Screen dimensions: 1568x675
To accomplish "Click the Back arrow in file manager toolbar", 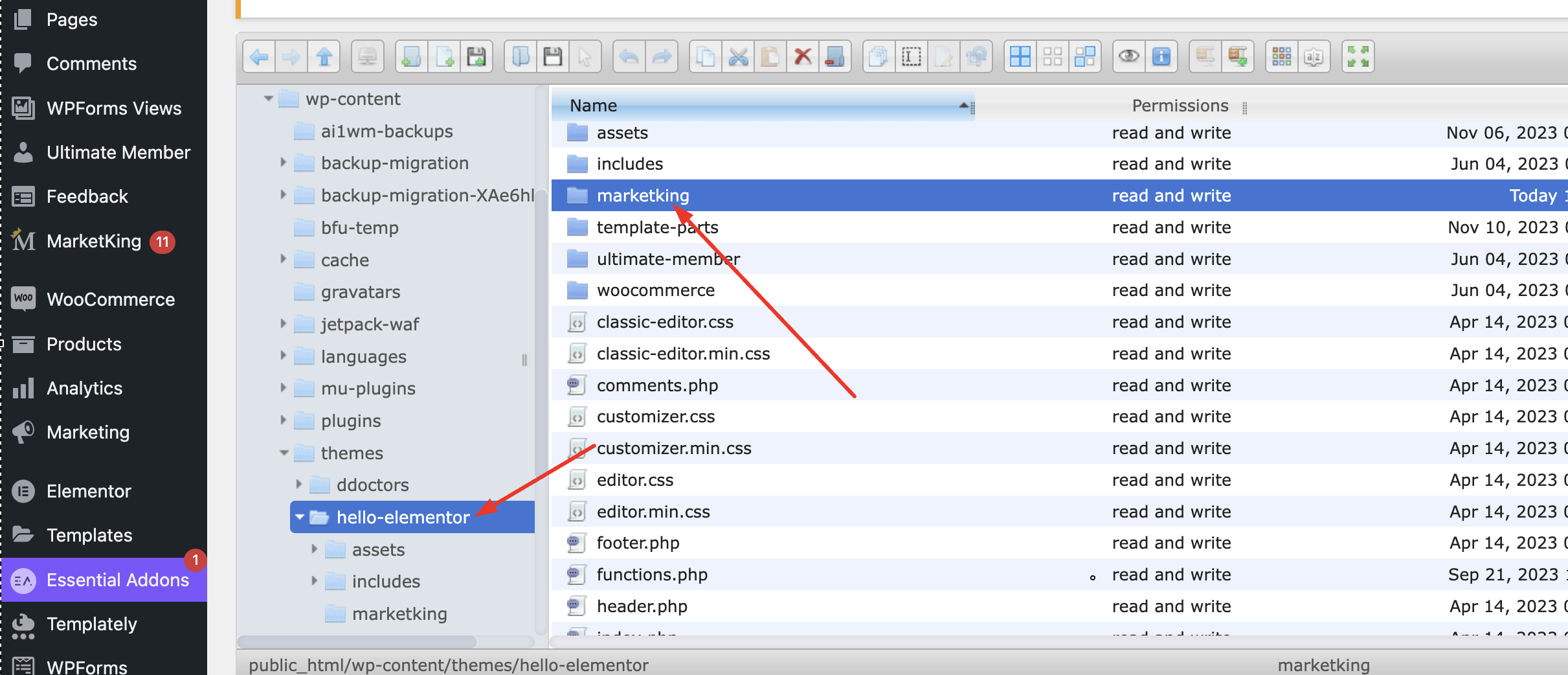I will [x=260, y=57].
